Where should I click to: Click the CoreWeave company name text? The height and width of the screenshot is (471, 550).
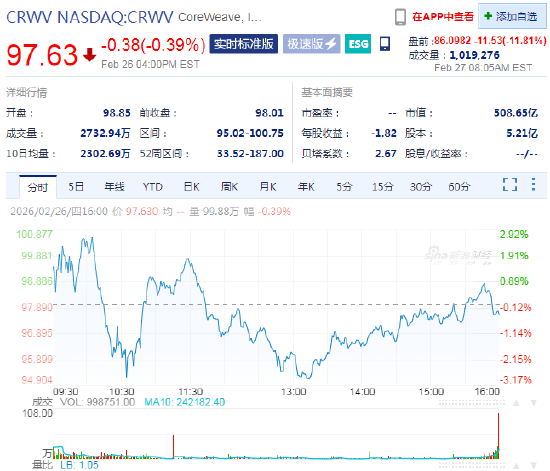(x=220, y=17)
